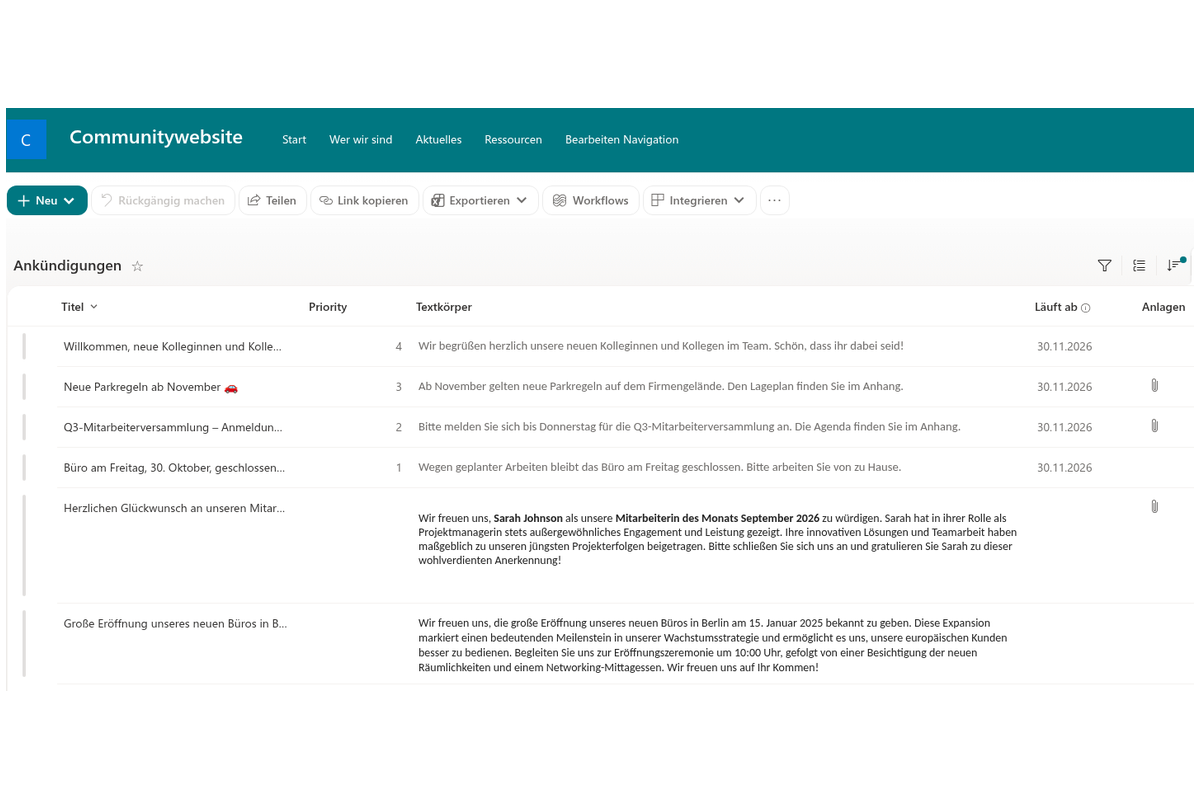Viewport: 1200px width, 800px height.
Task: Click the Priority column header
Action: click(328, 307)
